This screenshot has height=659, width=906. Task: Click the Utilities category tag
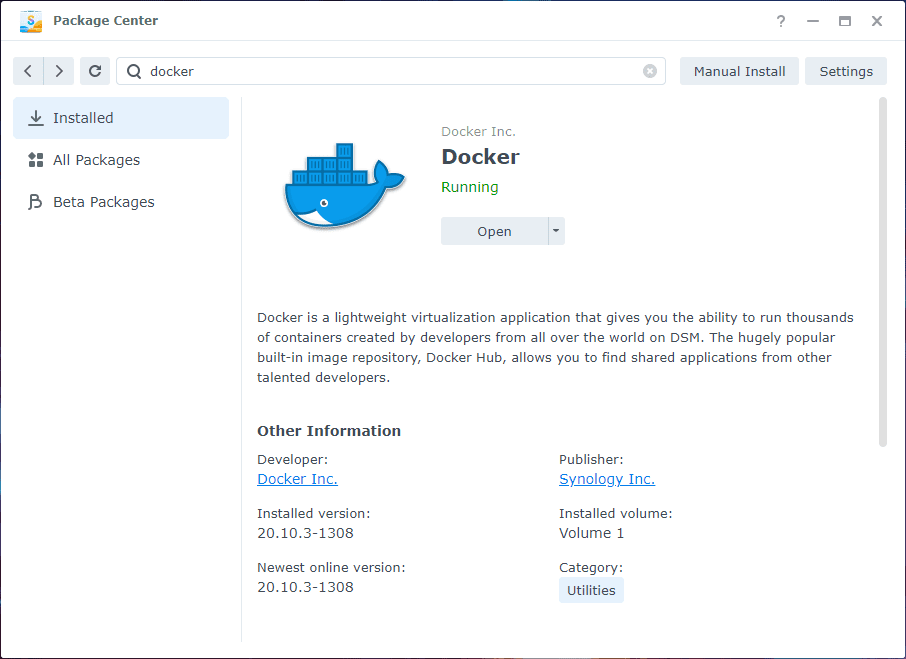591,590
